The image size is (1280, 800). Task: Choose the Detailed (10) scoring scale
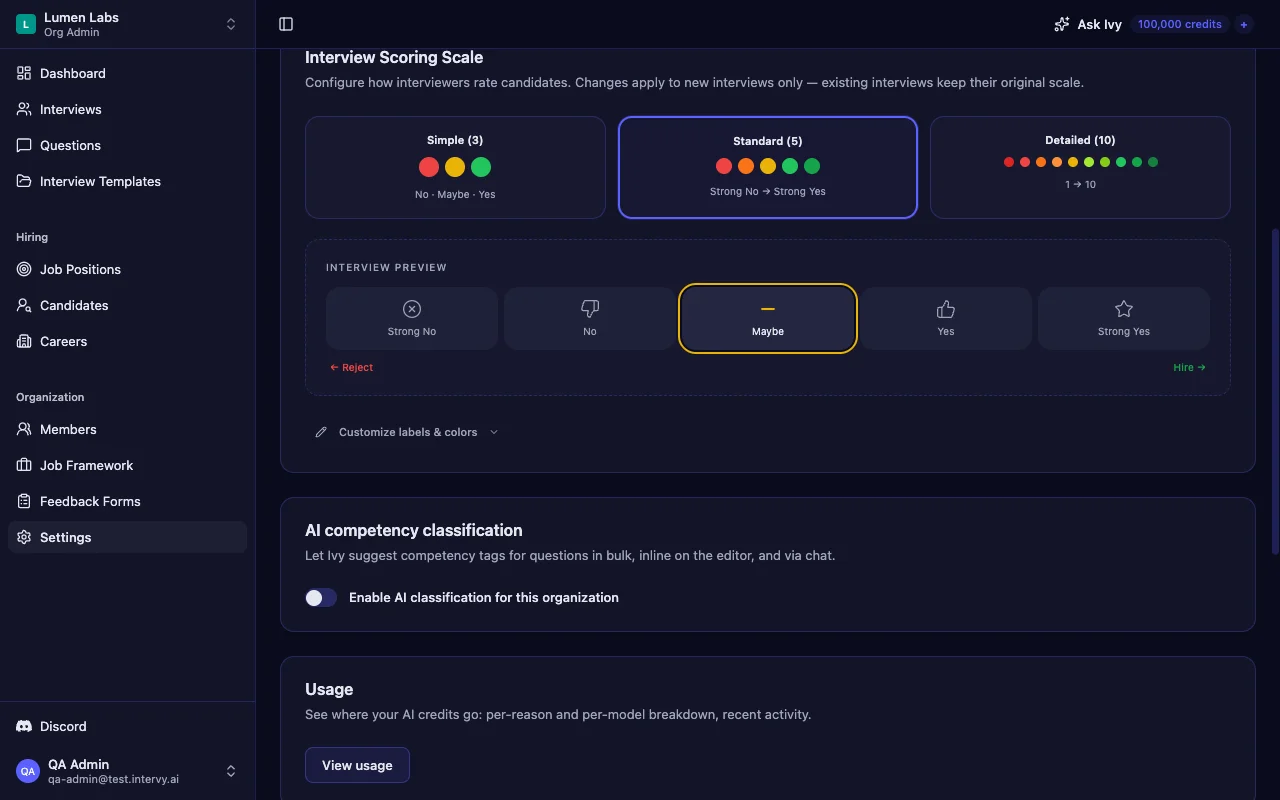(1080, 167)
